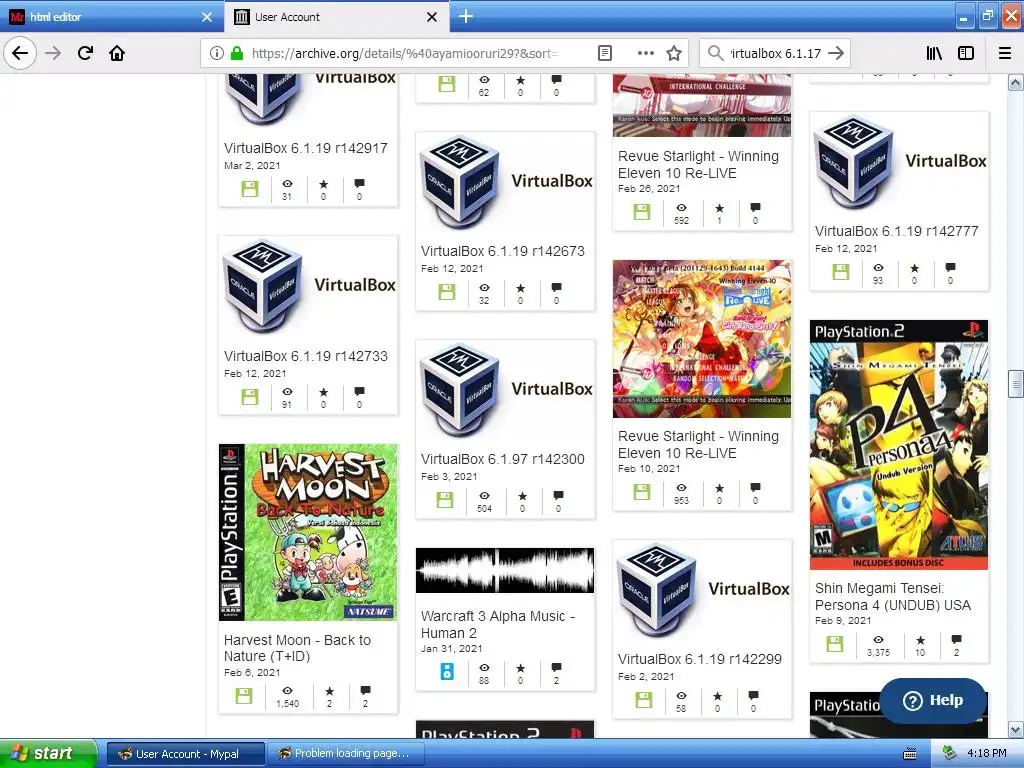Open VirtualBox 6.1.19 r142777 title link
Image resolution: width=1024 pixels, height=768 pixels.
tap(897, 231)
